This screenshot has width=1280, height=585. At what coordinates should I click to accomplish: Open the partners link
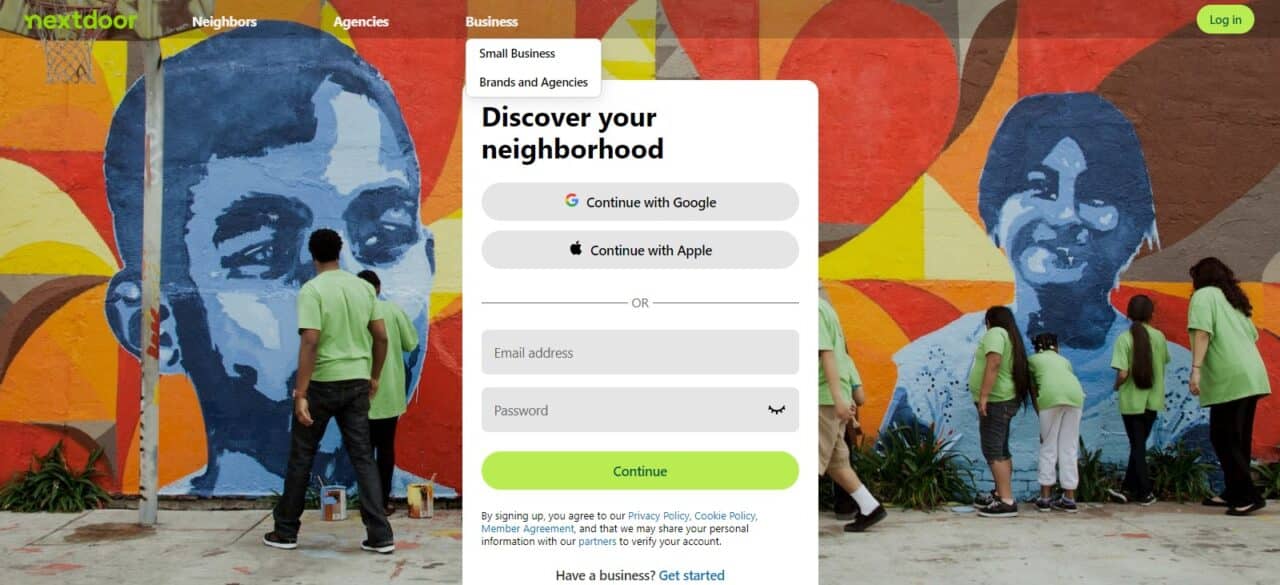[x=597, y=541]
